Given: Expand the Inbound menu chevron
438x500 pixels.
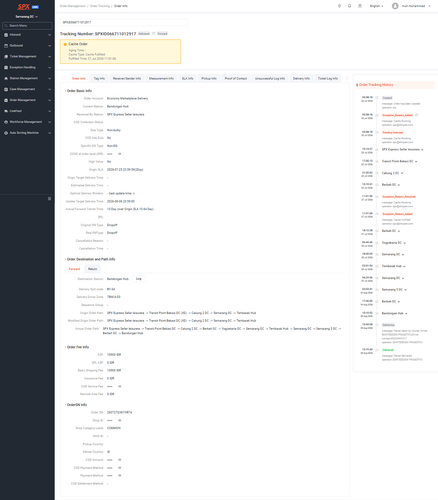Looking at the screenshot, I should 49,35.
